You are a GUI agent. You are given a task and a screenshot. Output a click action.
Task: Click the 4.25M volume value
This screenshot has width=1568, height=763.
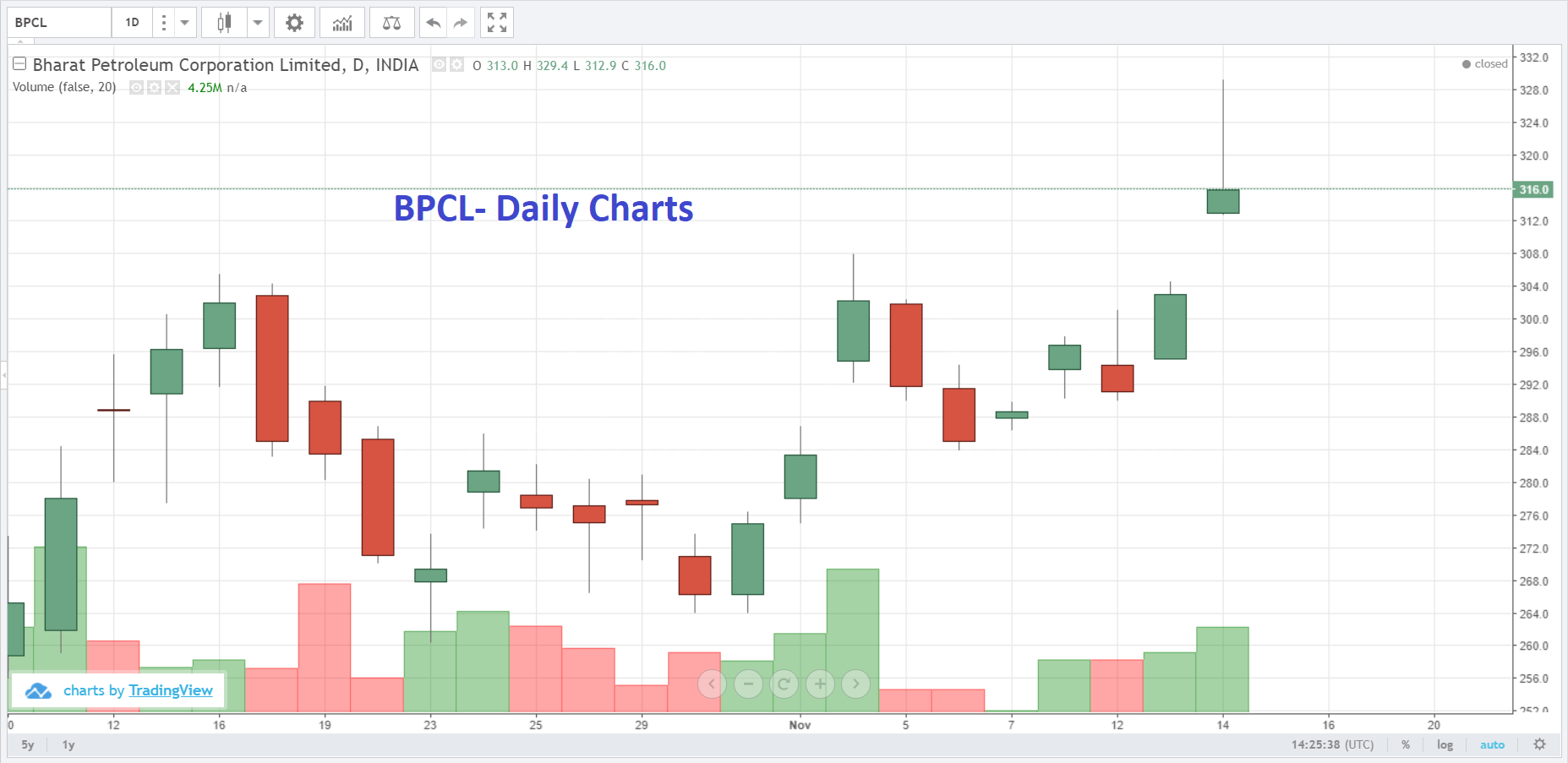tap(205, 88)
